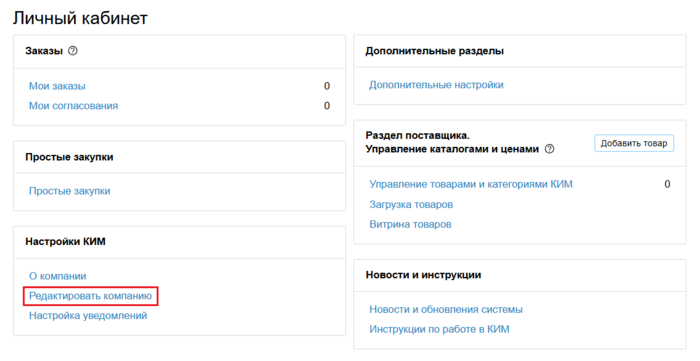Open the Мои согласования link

[74, 106]
